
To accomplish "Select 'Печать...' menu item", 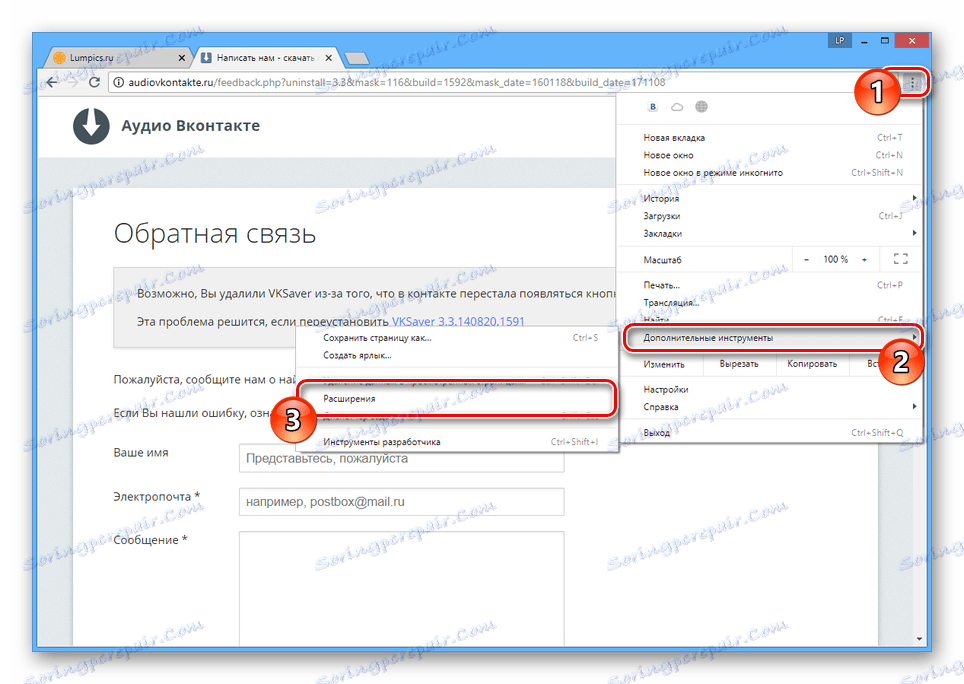I will [772, 285].
